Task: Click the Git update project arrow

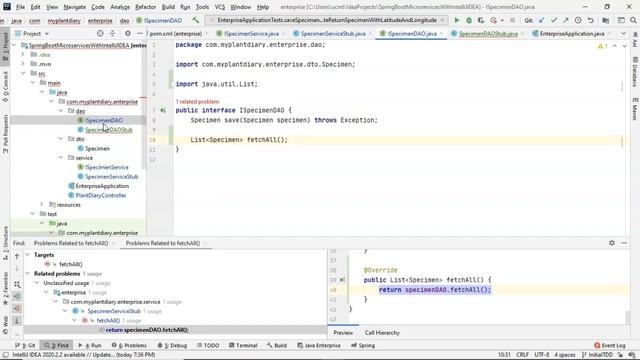Action: pos(542,20)
